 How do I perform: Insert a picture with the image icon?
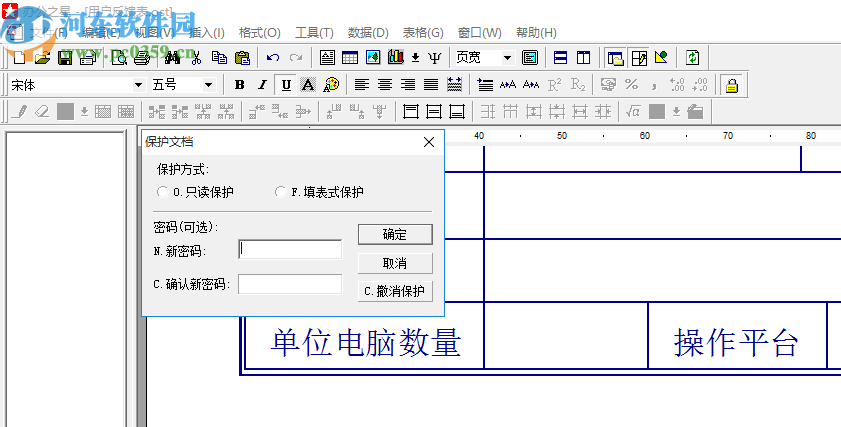373,57
